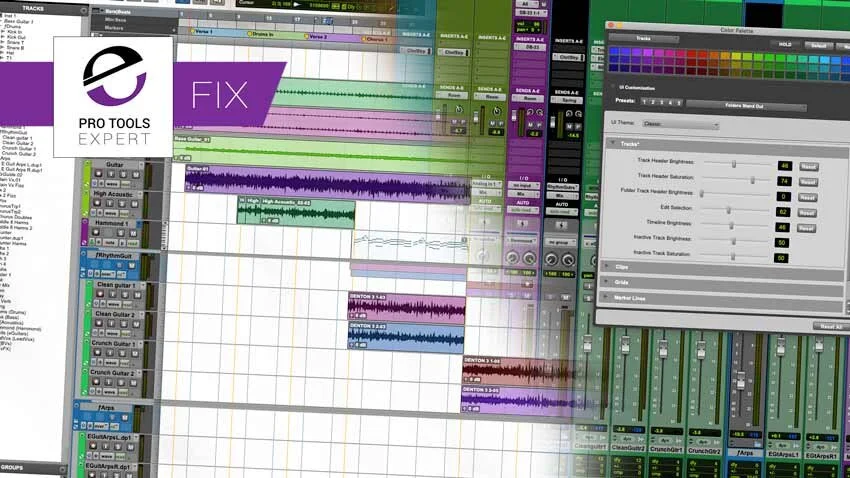
Task: Reset Track Header Saturation value
Action: [808, 182]
